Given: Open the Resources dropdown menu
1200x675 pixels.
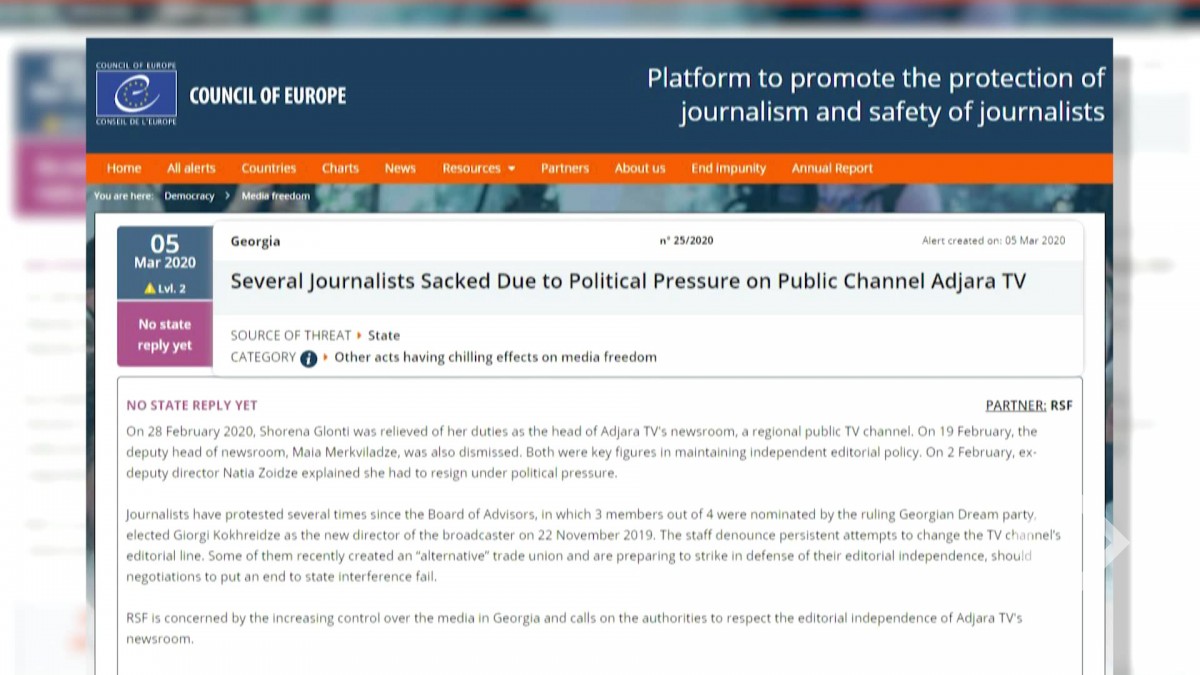Looking at the screenshot, I should (478, 168).
